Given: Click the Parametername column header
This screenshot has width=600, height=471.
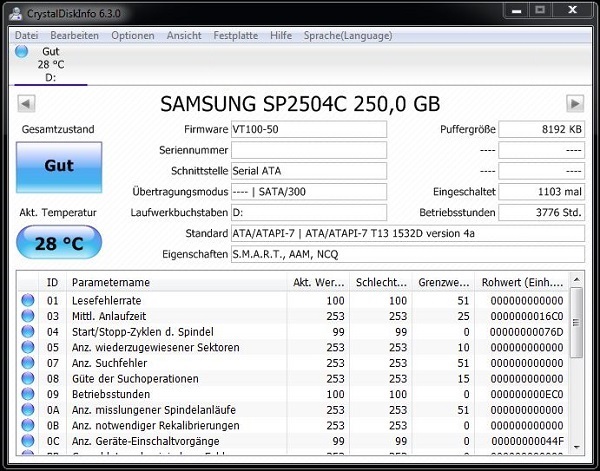Looking at the screenshot, I should point(176,282).
